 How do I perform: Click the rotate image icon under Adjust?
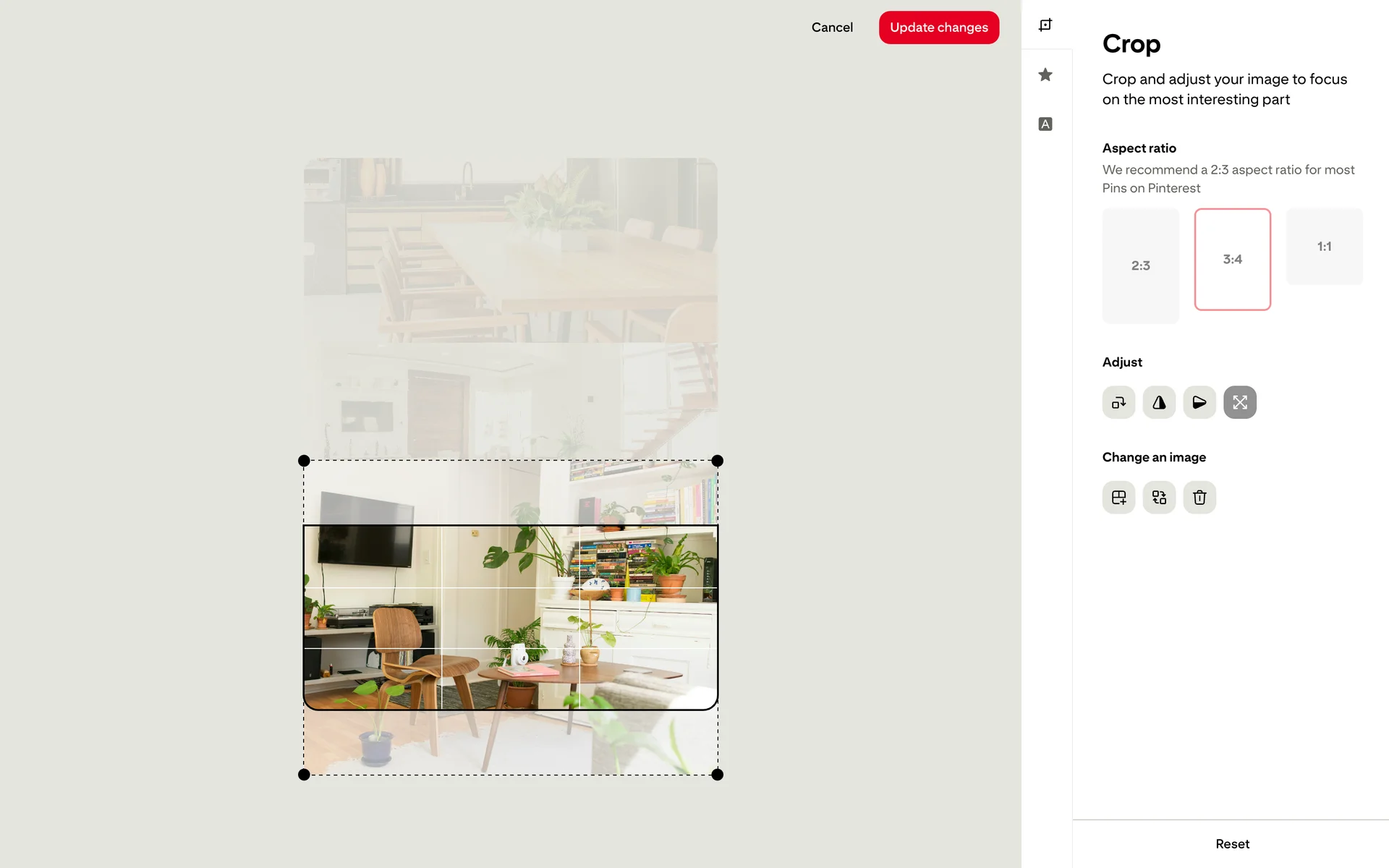tap(1118, 402)
